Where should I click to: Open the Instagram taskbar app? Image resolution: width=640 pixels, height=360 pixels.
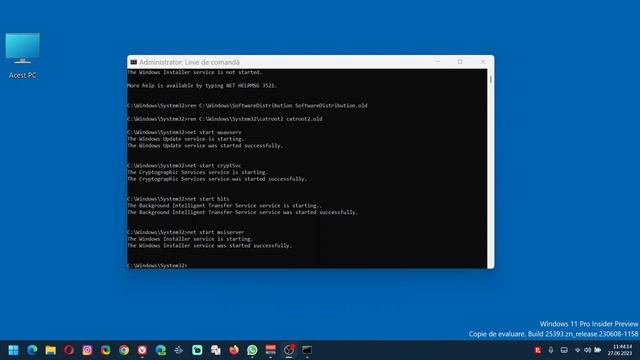87,350
